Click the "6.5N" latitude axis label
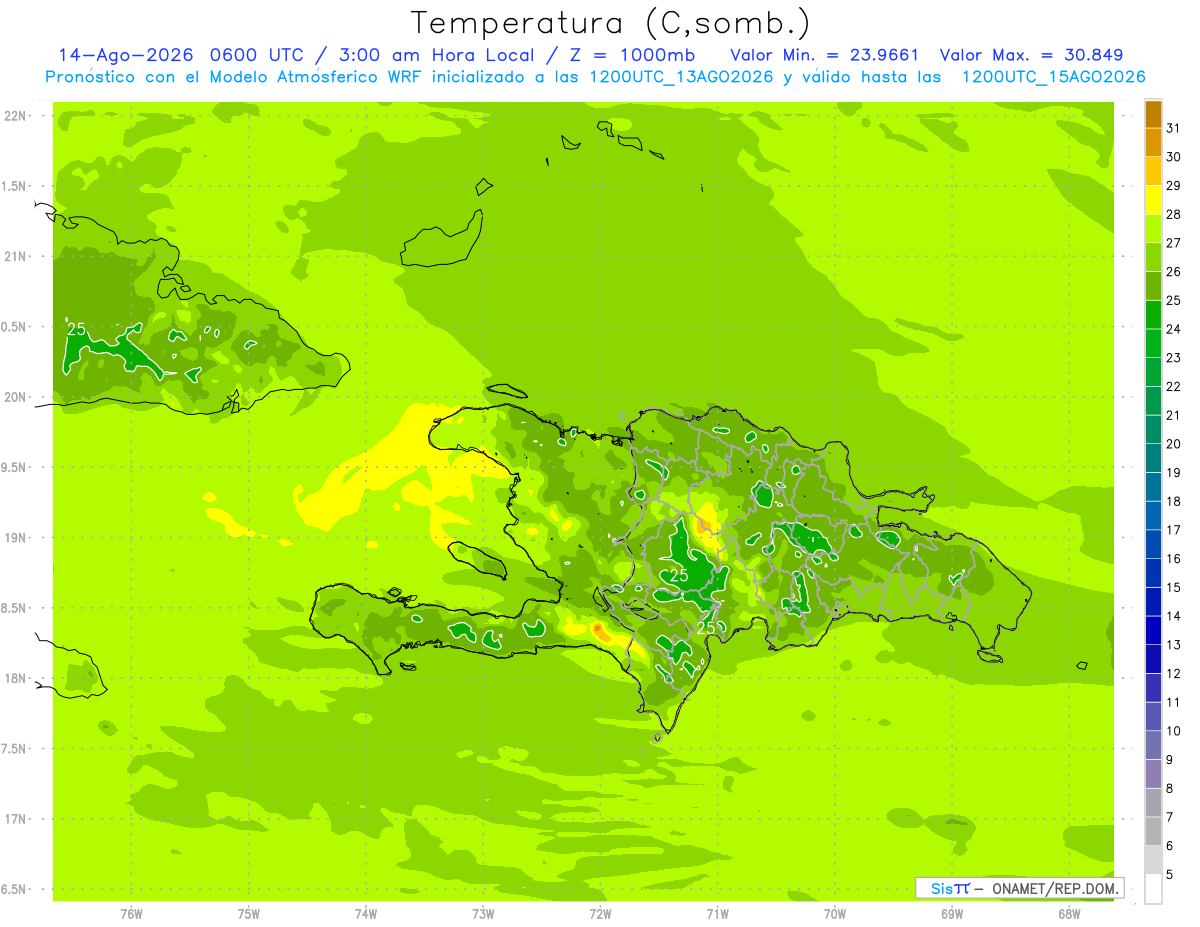Image resolution: width=1200 pixels, height=927 pixels. coord(15,889)
